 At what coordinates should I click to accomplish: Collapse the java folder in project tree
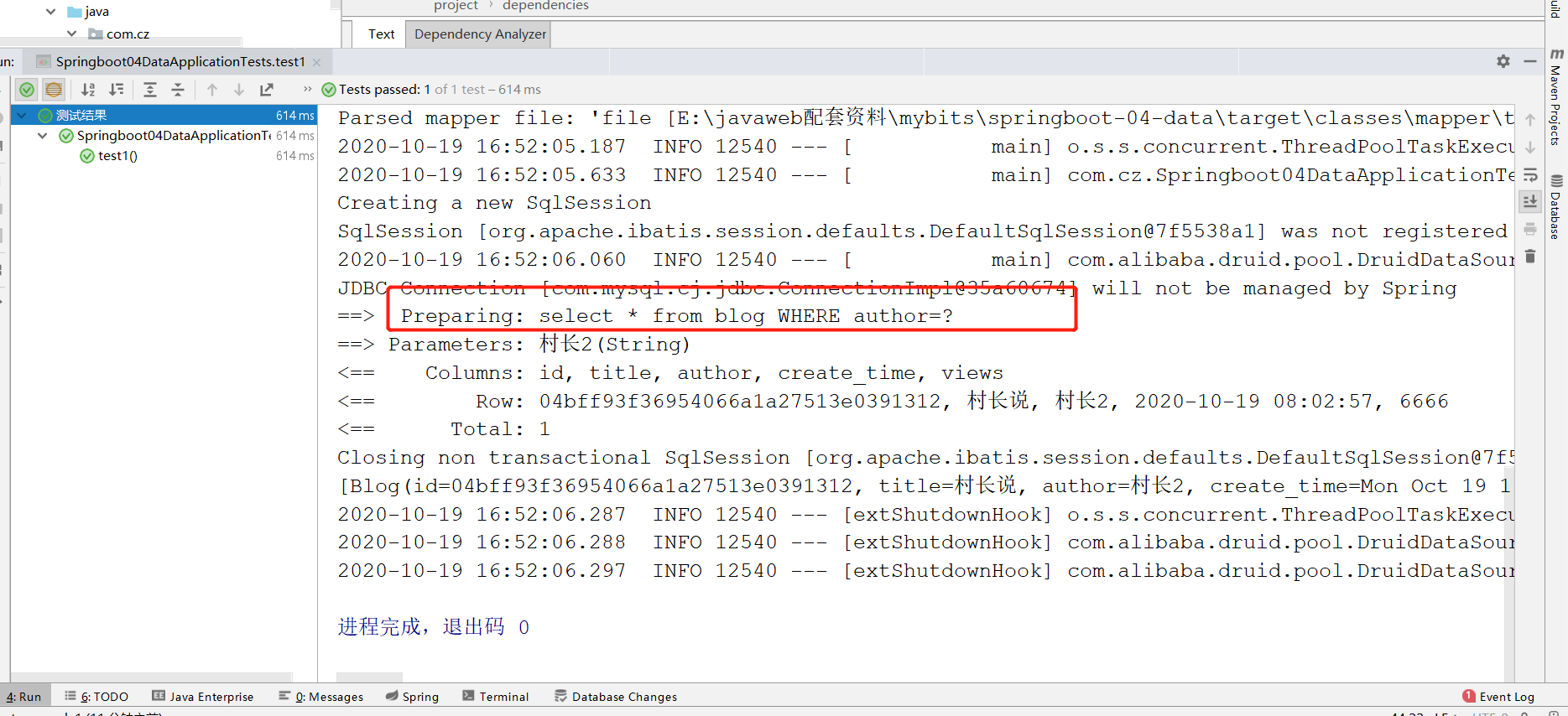click(x=51, y=12)
